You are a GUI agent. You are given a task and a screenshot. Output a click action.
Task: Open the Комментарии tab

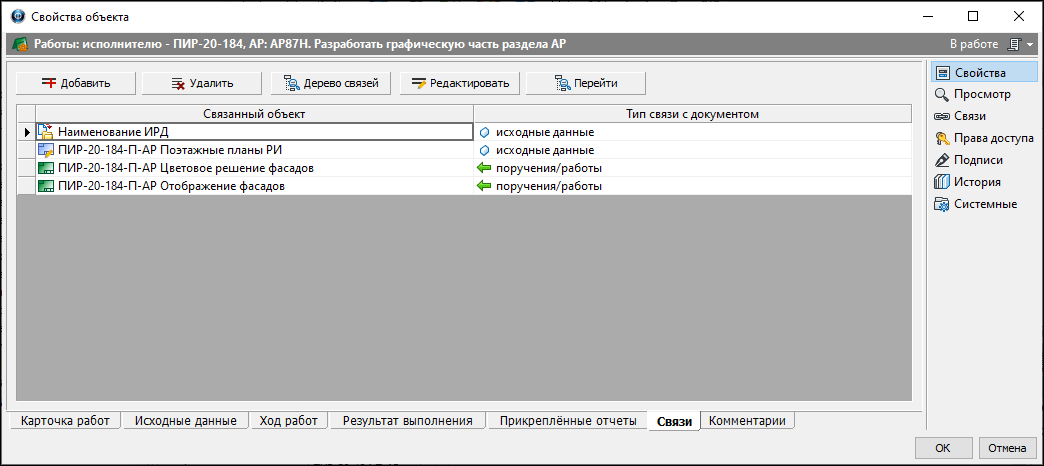(747, 421)
